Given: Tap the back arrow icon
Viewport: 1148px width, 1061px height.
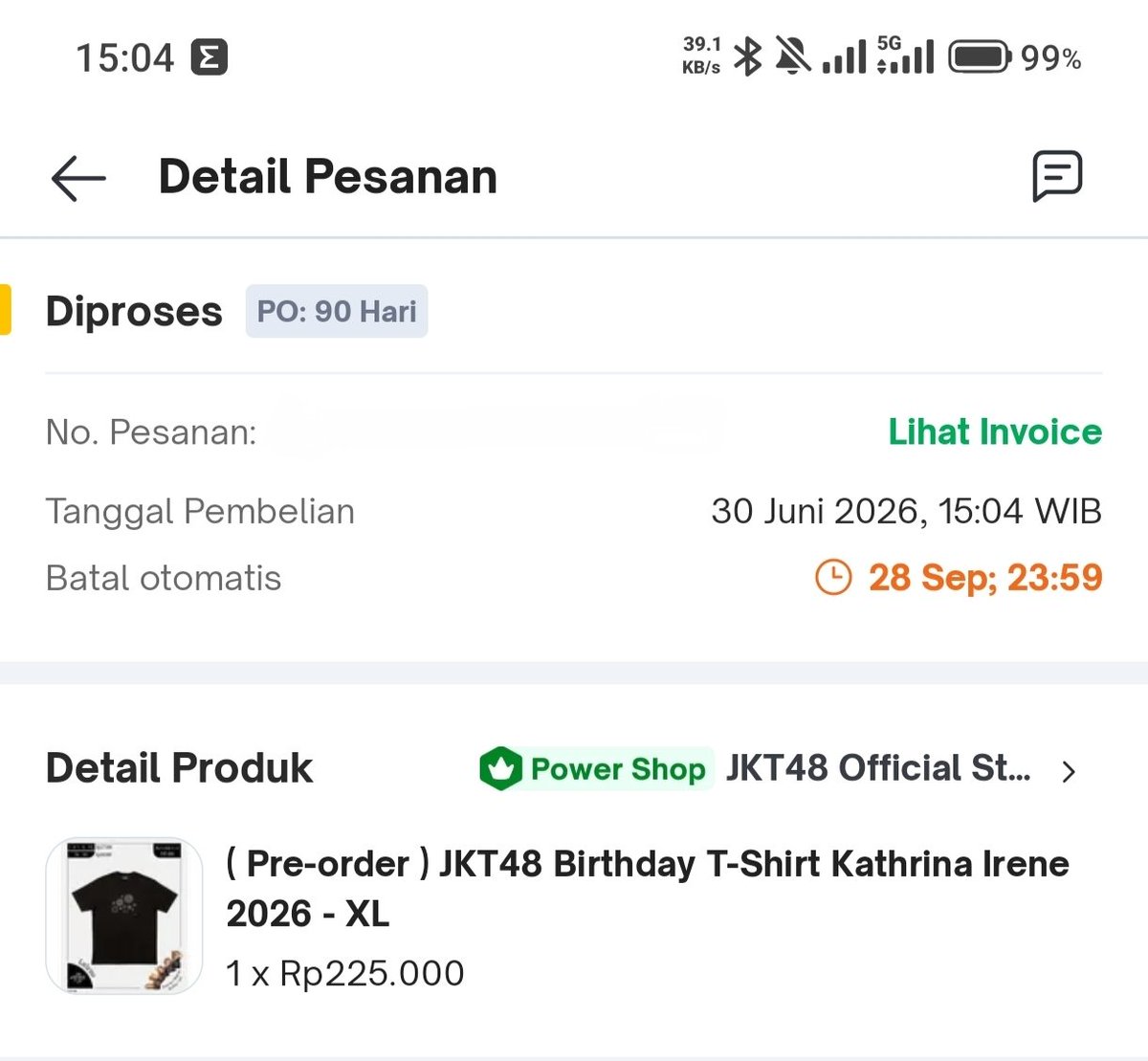Looking at the screenshot, I should (x=77, y=178).
